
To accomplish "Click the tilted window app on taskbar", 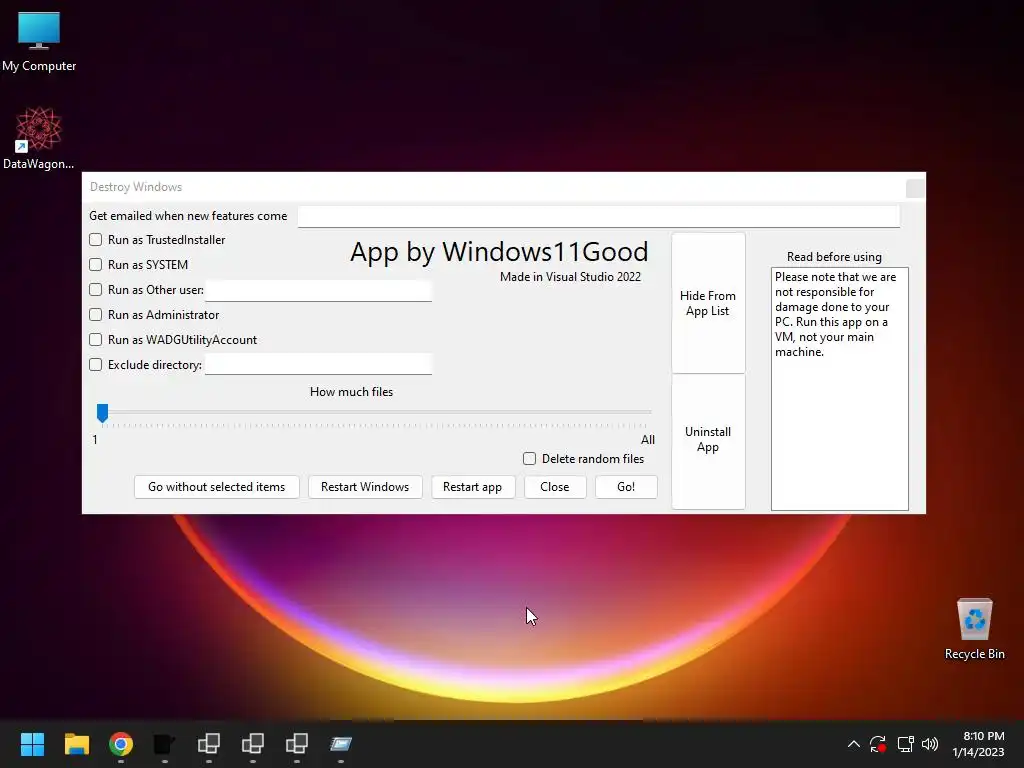I will coord(341,744).
